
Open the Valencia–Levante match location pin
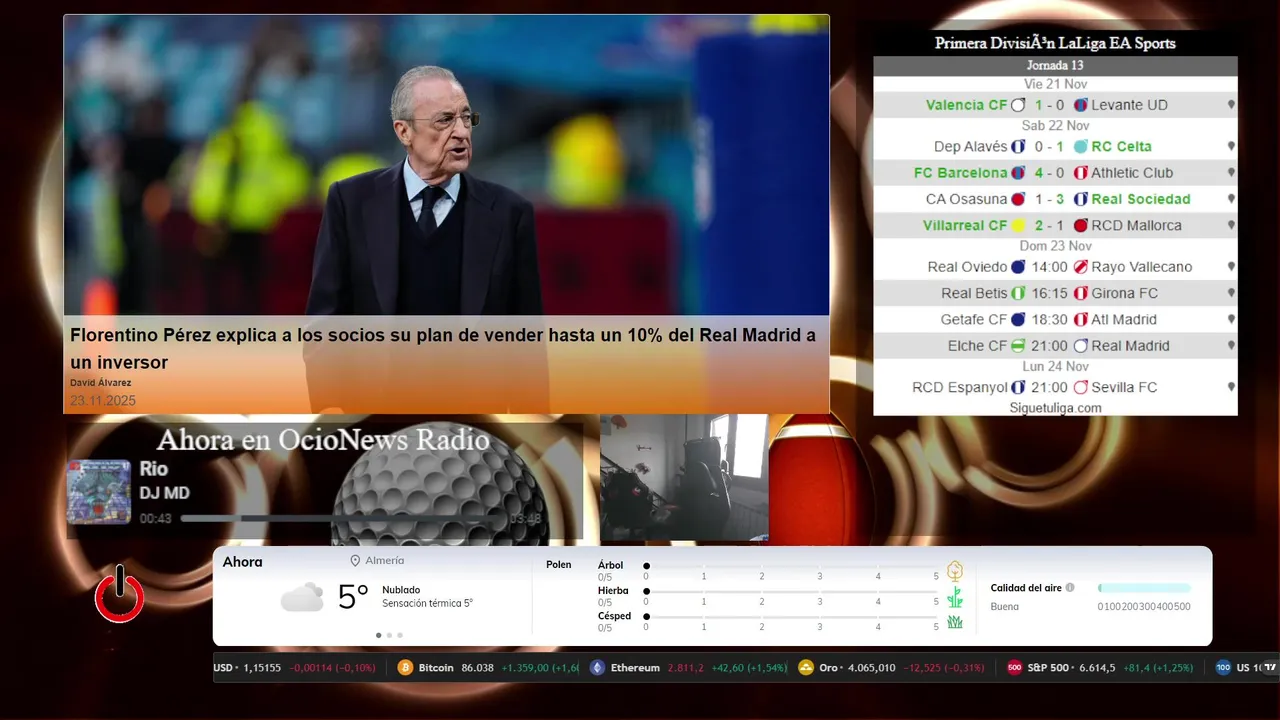point(1231,105)
